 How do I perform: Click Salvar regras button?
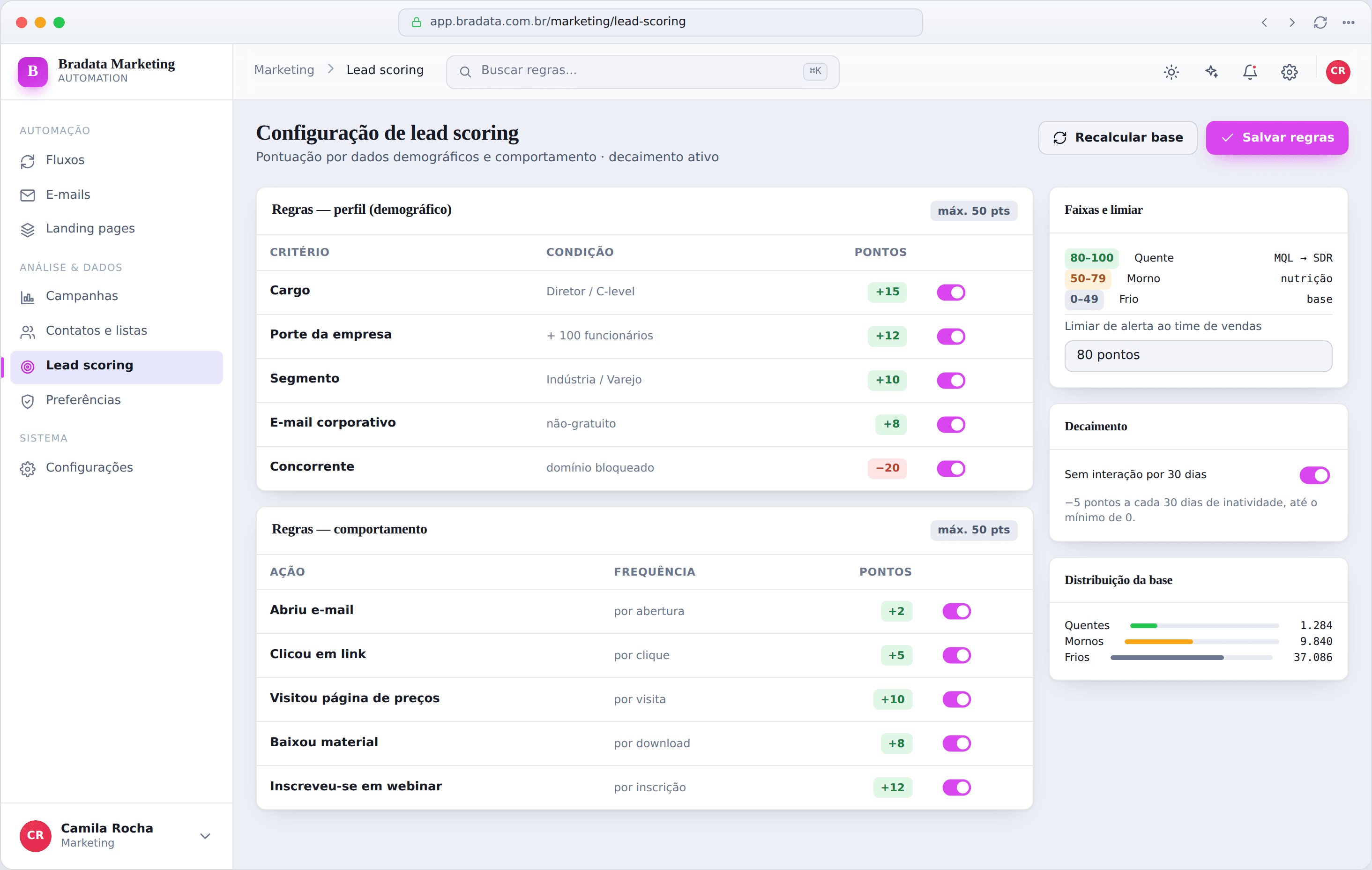(1277, 137)
